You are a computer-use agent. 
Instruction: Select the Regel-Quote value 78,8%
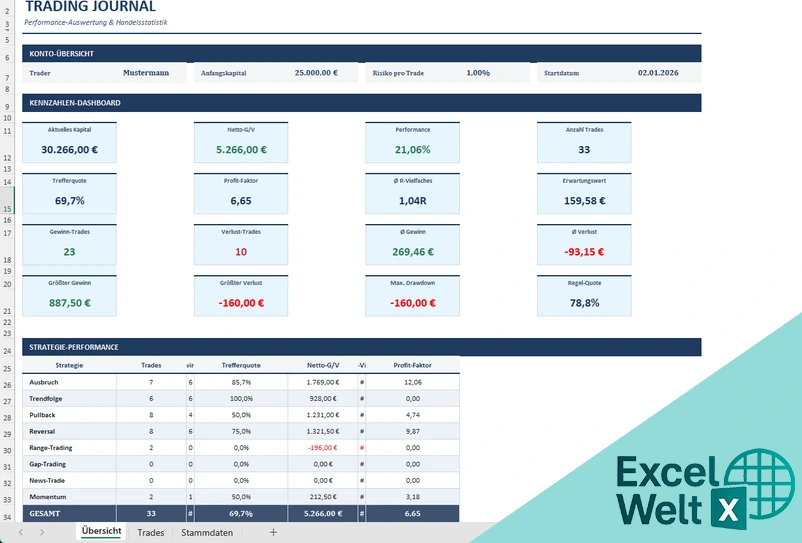point(584,303)
